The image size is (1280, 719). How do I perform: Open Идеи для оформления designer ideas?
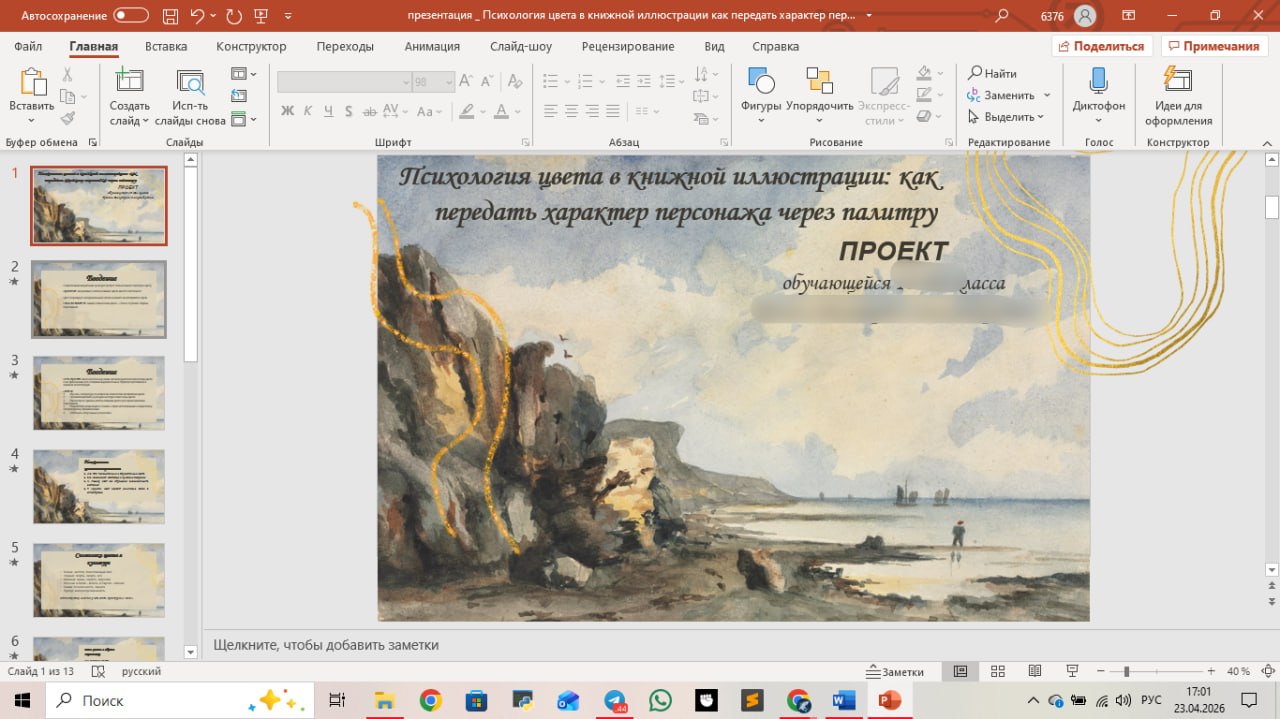[1178, 96]
